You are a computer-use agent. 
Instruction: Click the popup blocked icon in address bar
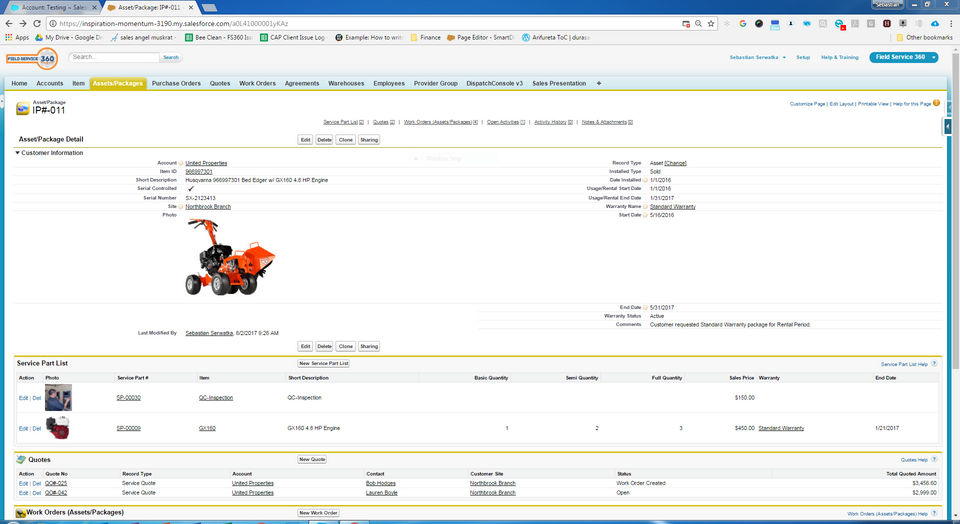pyautogui.click(x=686, y=23)
